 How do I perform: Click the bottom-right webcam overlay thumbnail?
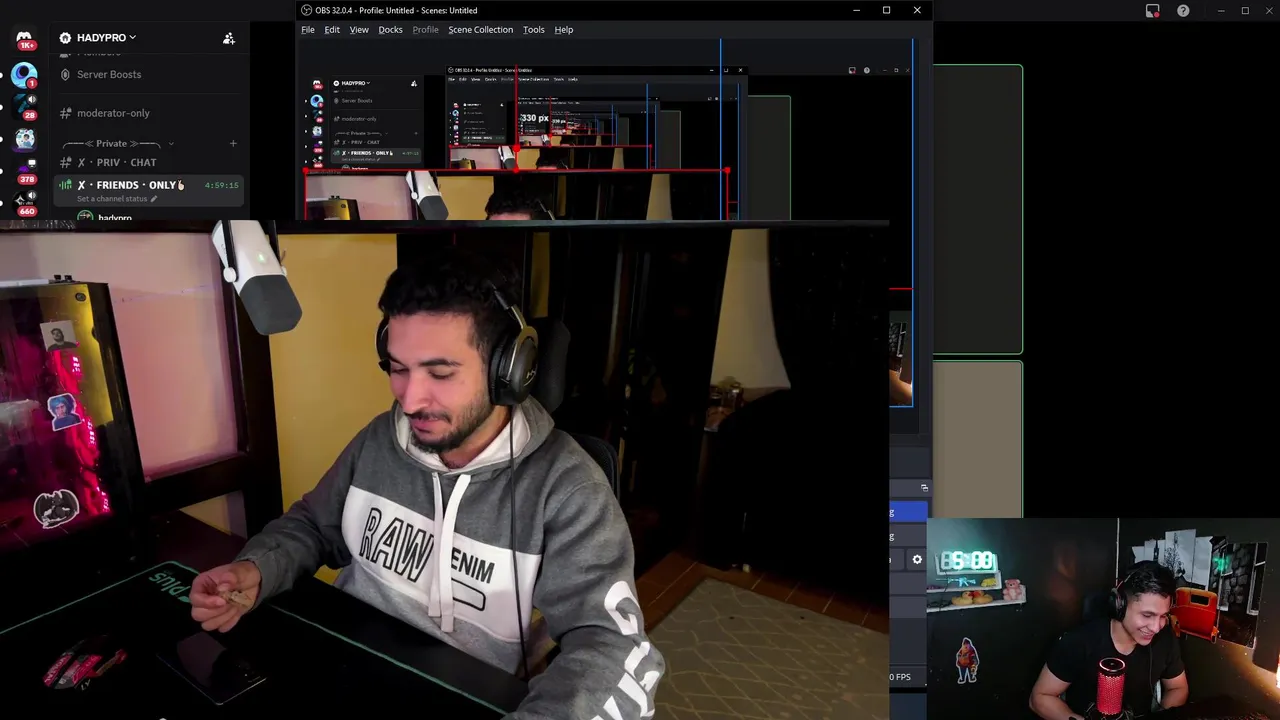[1102, 619]
